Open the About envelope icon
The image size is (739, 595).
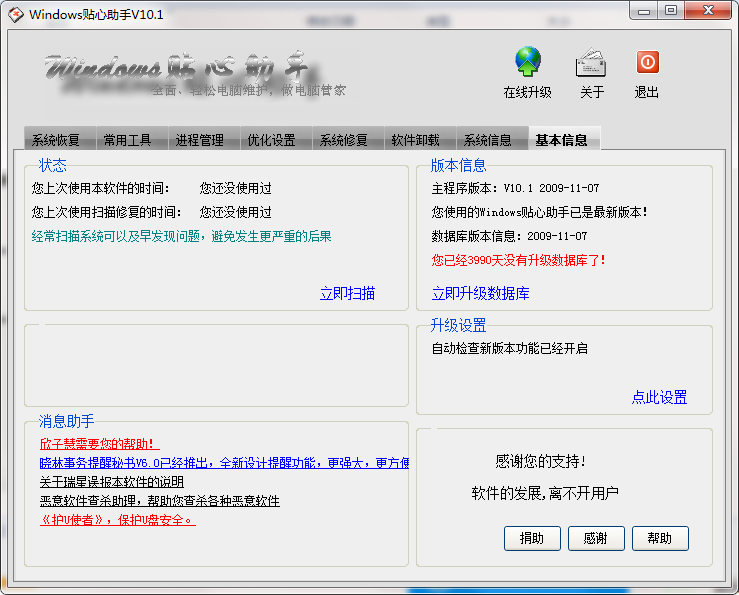591,62
